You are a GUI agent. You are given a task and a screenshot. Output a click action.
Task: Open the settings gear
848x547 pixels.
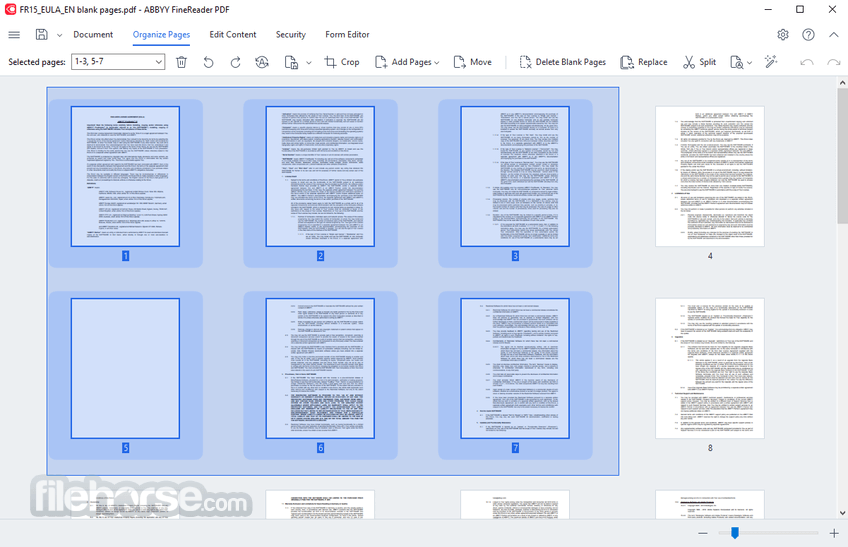click(783, 35)
